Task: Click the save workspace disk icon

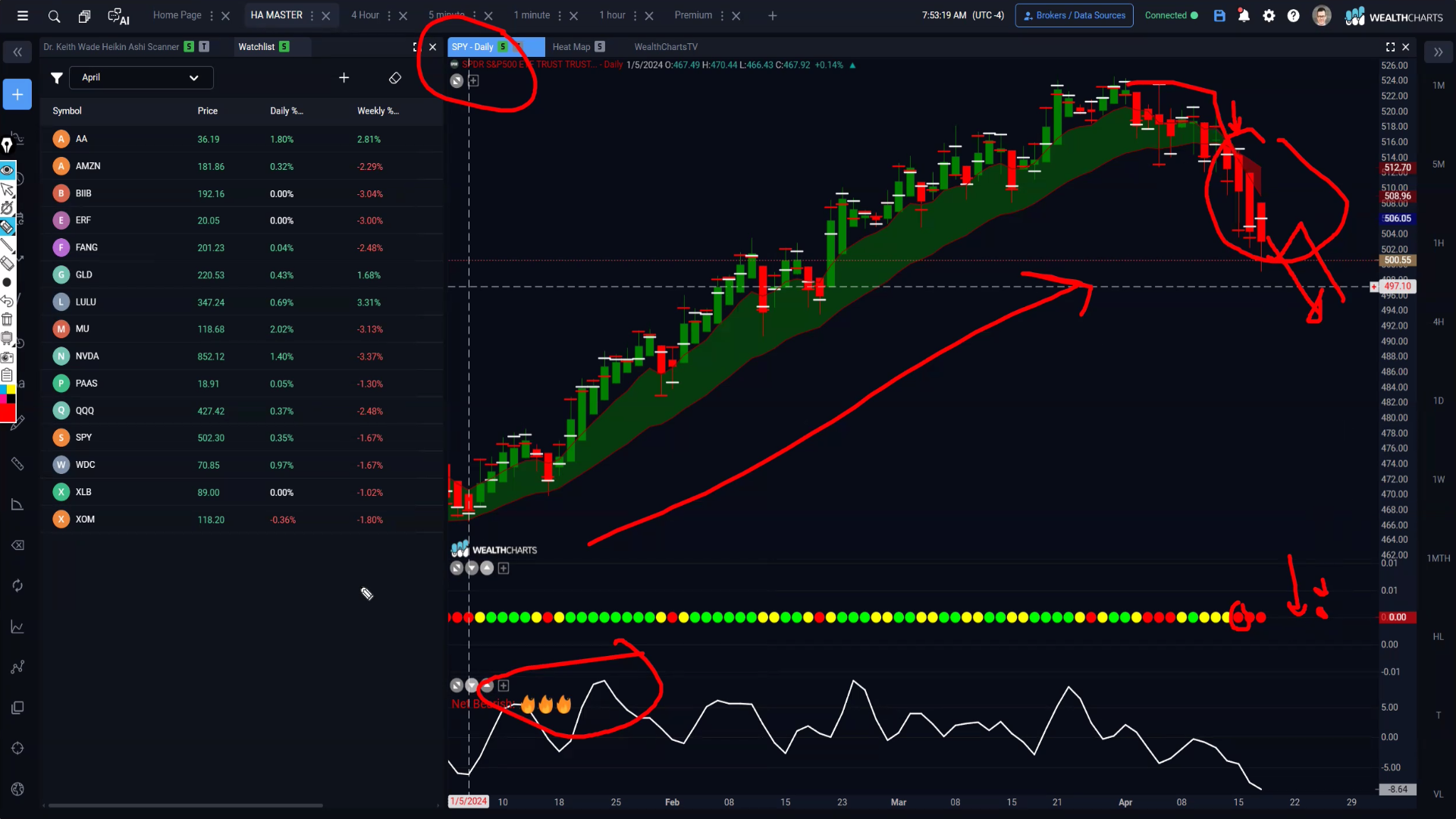Action: pyautogui.click(x=1219, y=15)
